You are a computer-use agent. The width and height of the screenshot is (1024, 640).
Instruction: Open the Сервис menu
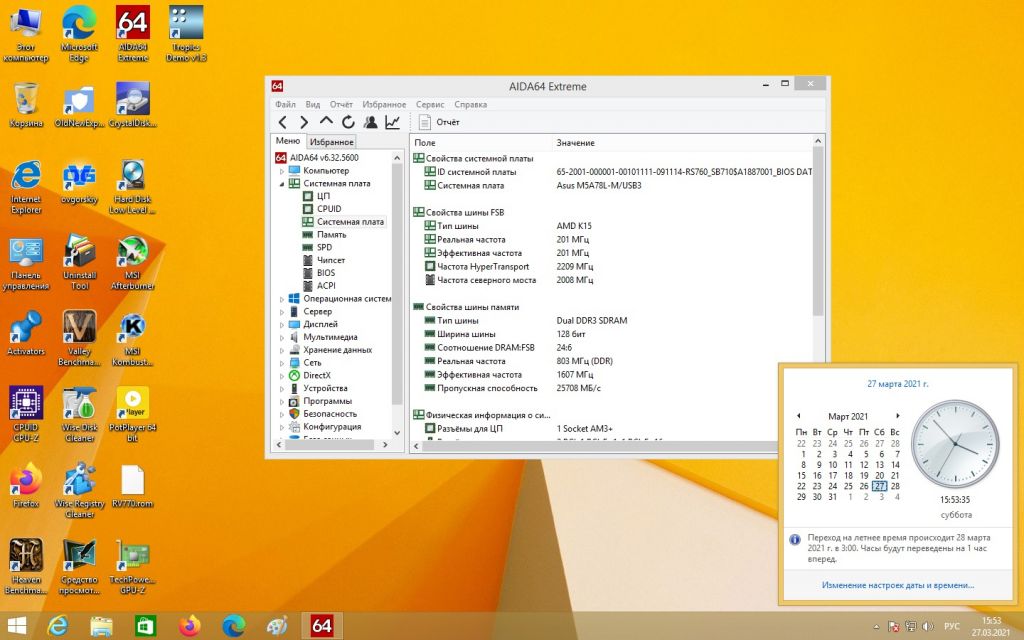point(430,104)
